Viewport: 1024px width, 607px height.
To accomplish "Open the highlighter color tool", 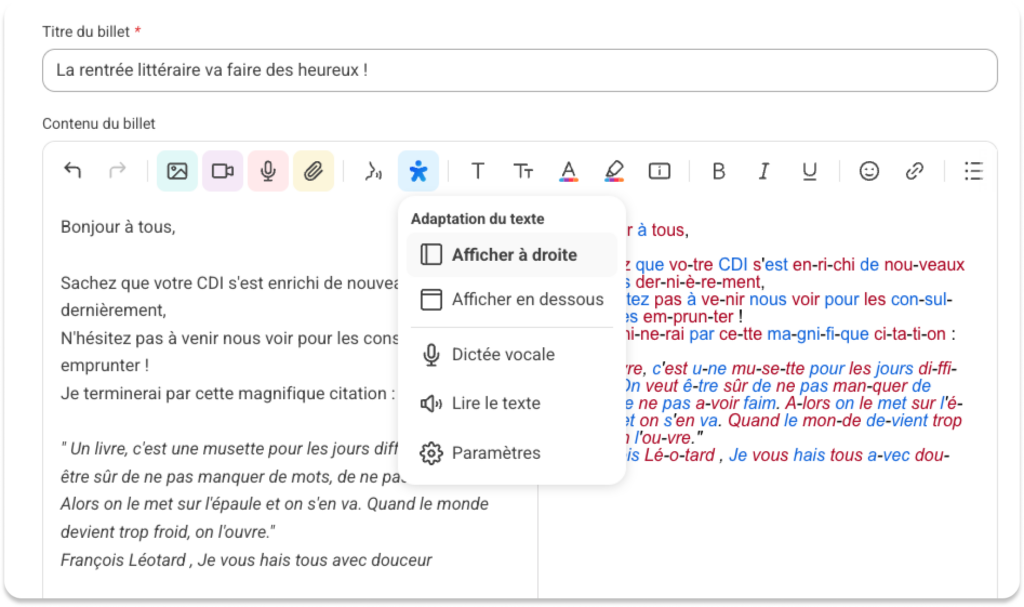I will point(614,171).
